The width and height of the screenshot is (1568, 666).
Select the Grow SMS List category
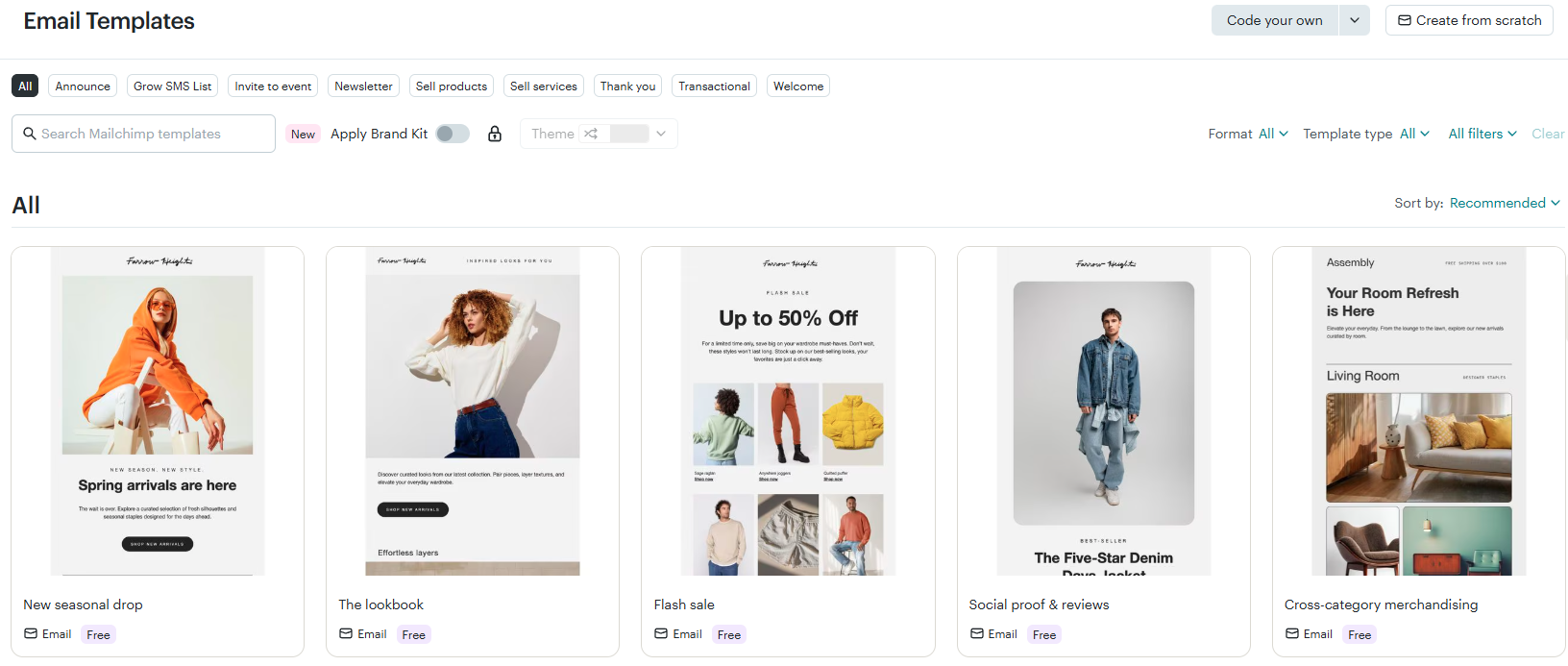tap(173, 86)
